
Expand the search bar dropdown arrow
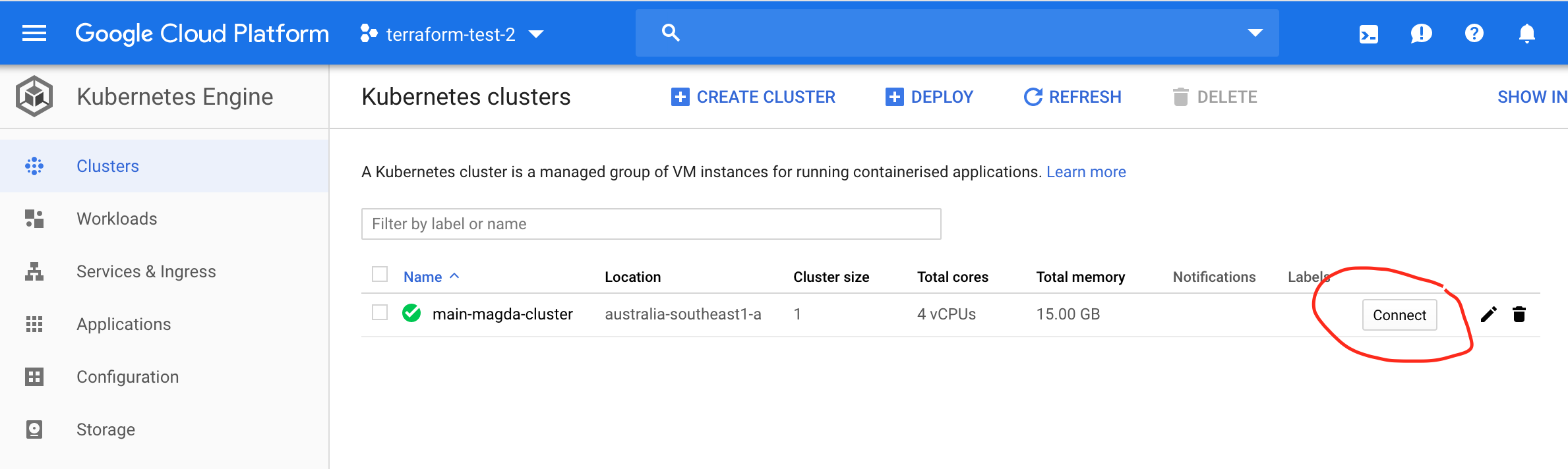(x=1255, y=33)
